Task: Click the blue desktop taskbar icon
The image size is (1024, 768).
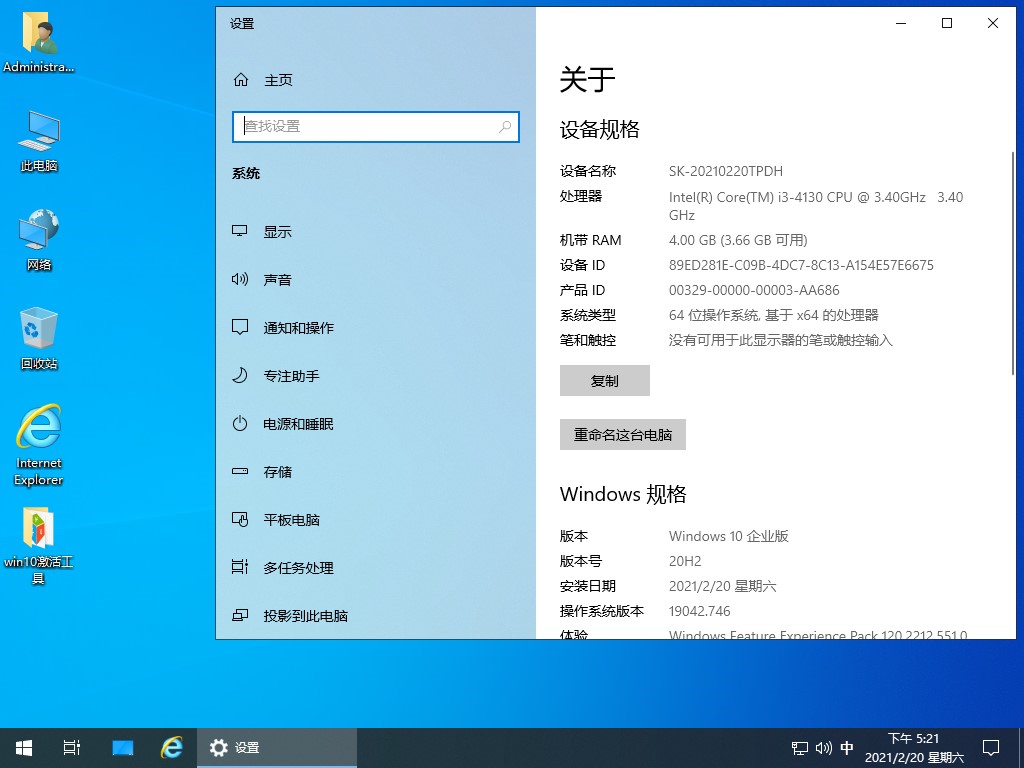Action: pyautogui.click(x=122, y=748)
